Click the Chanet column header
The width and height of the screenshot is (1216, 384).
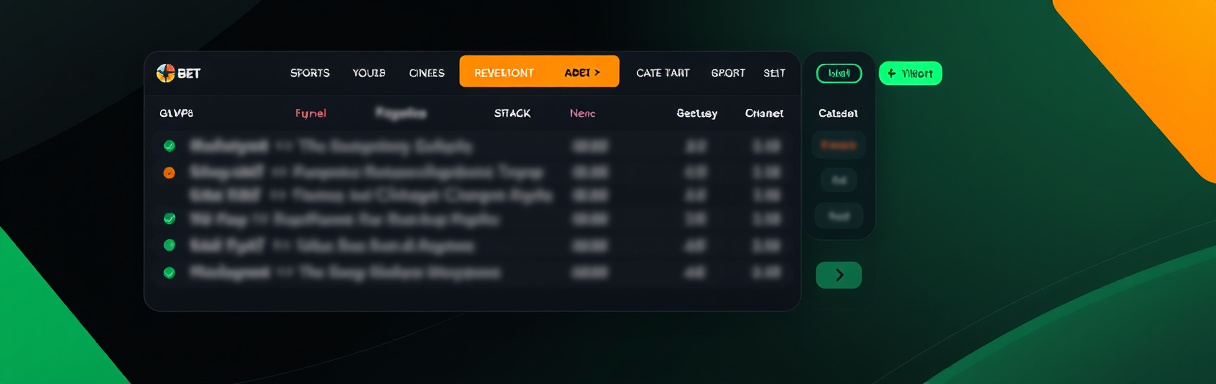(x=764, y=113)
